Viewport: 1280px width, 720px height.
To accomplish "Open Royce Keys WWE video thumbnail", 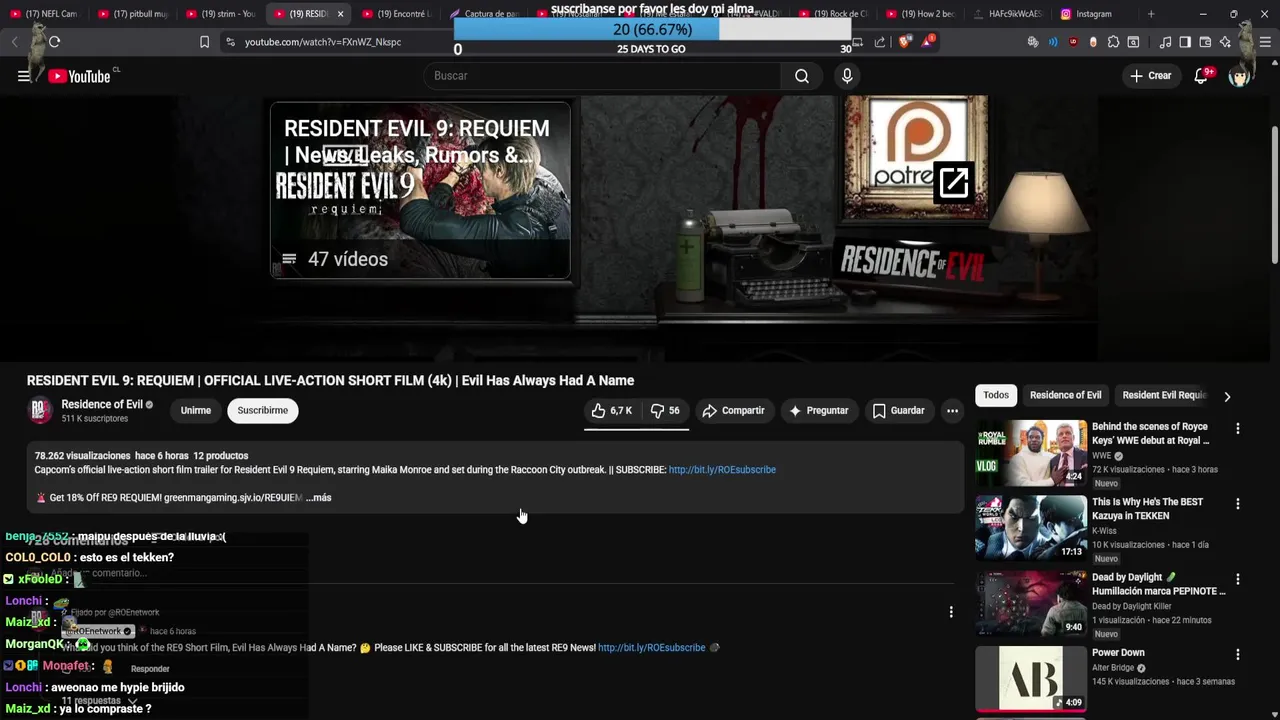I will (x=1031, y=453).
